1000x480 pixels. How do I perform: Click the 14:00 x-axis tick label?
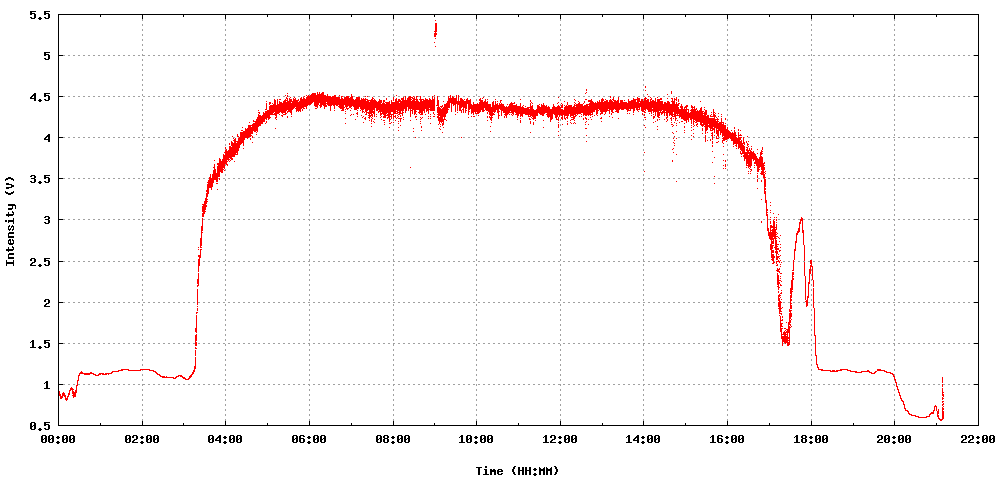pyautogui.click(x=643, y=439)
